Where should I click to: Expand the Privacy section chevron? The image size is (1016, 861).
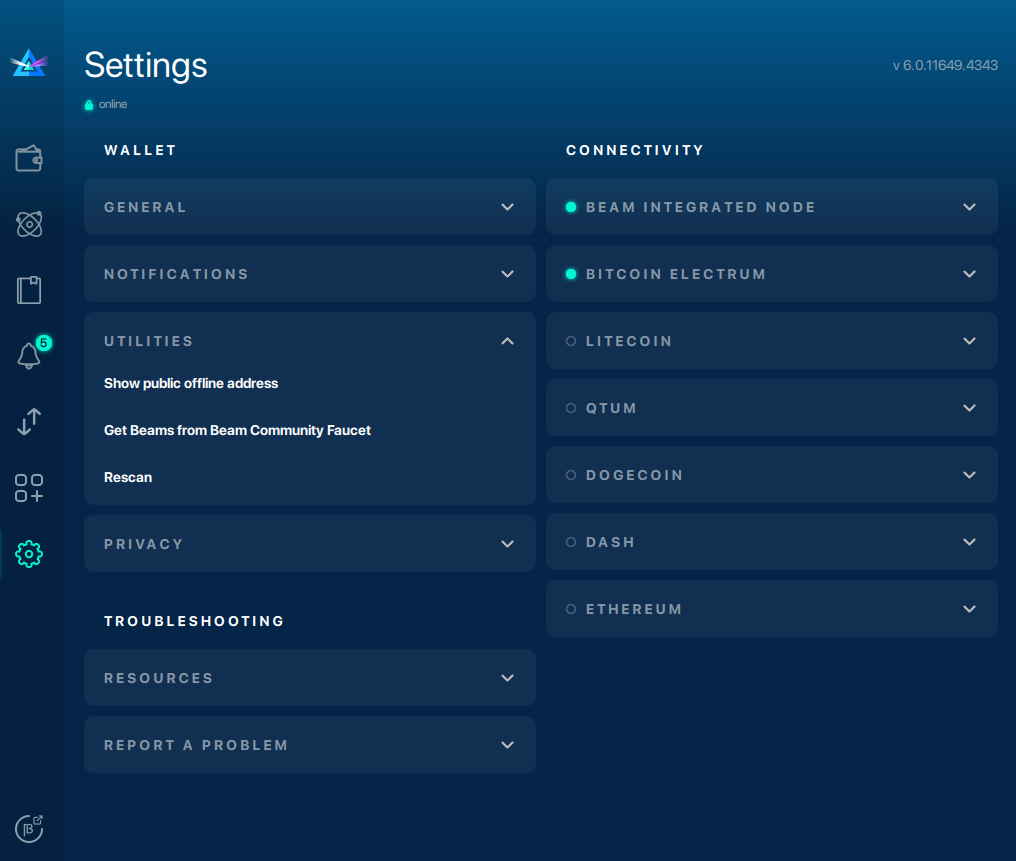click(x=507, y=544)
